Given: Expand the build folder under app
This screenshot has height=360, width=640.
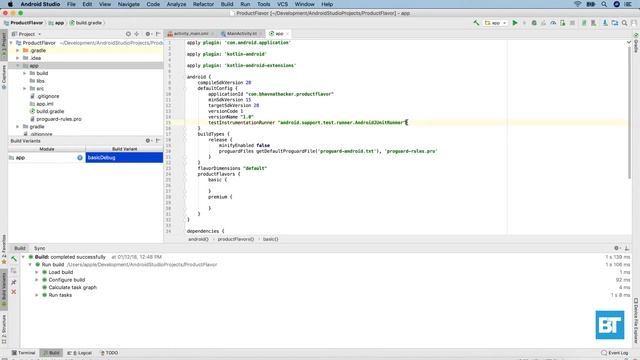Looking at the screenshot, I should click(24, 73).
